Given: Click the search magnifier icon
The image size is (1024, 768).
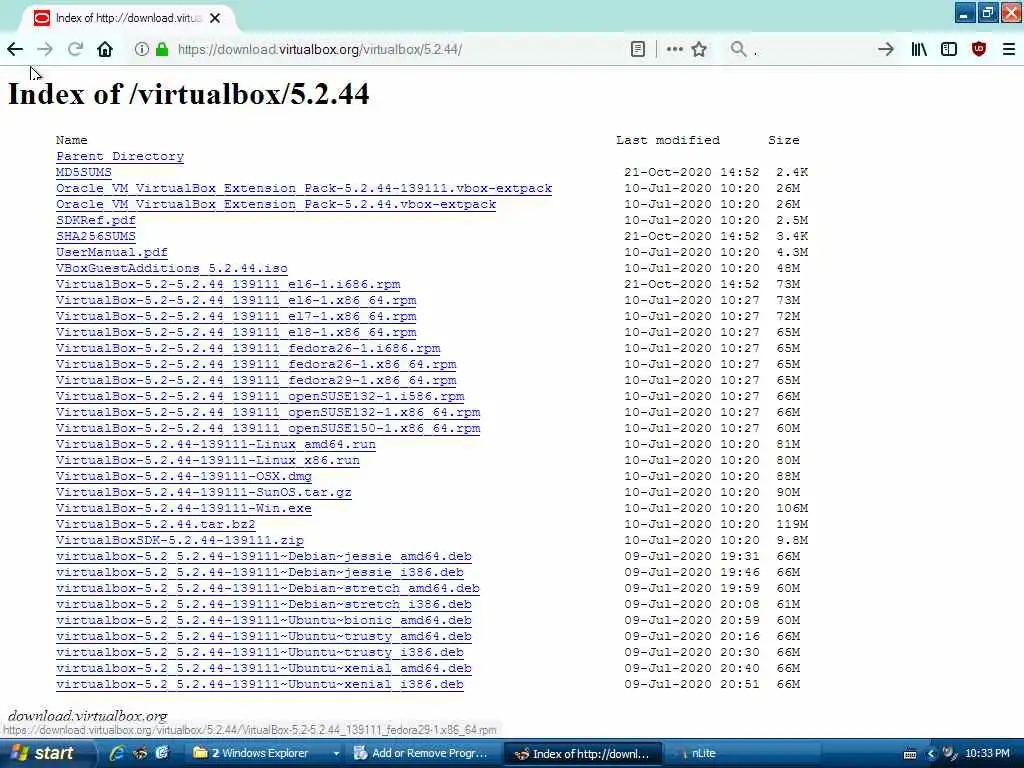Looking at the screenshot, I should click(x=739, y=49).
